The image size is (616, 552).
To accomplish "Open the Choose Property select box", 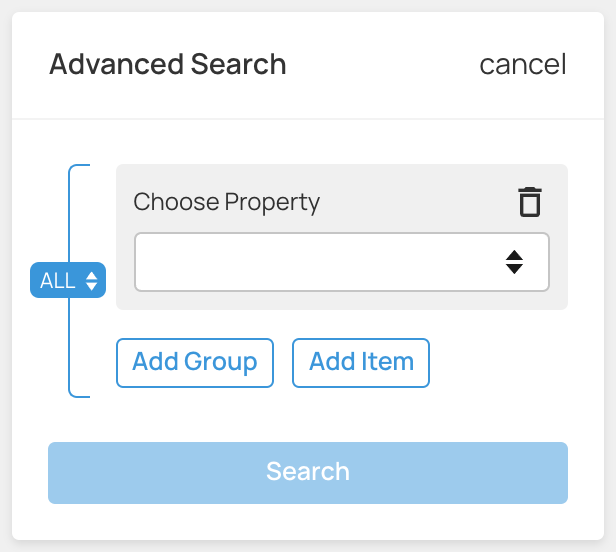I will coord(342,262).
